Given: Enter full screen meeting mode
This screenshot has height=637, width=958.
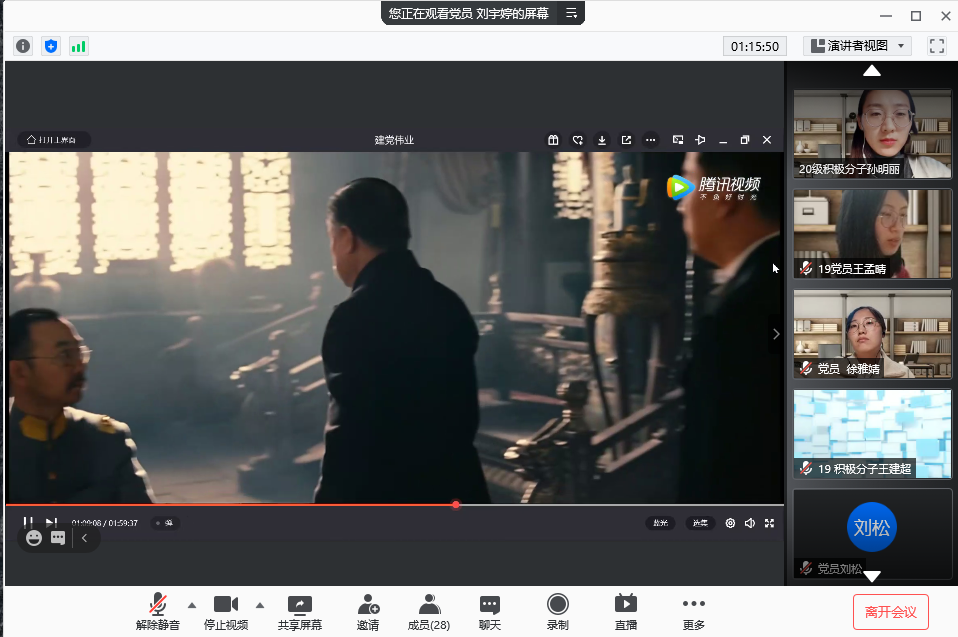Looking at the screenshot, I should click(936, 46).
